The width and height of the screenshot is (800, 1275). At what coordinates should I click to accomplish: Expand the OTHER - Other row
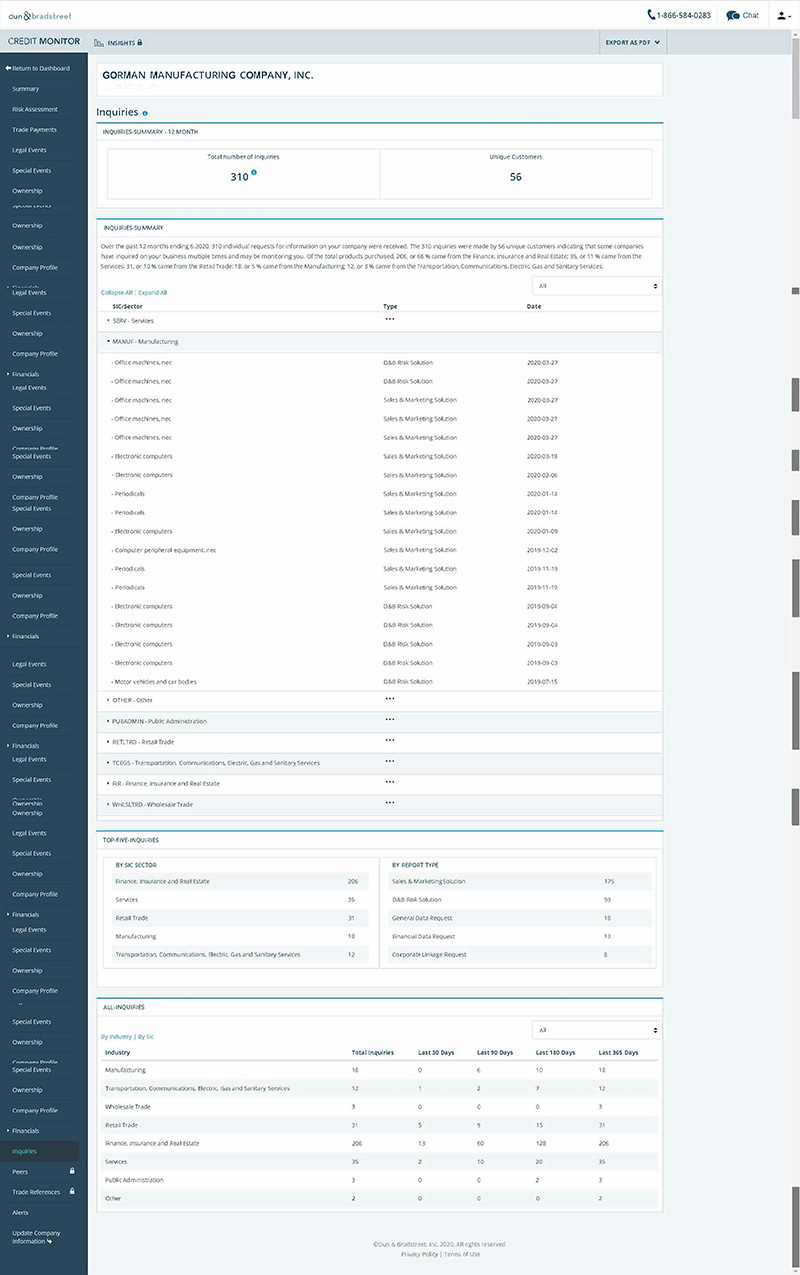380,700
